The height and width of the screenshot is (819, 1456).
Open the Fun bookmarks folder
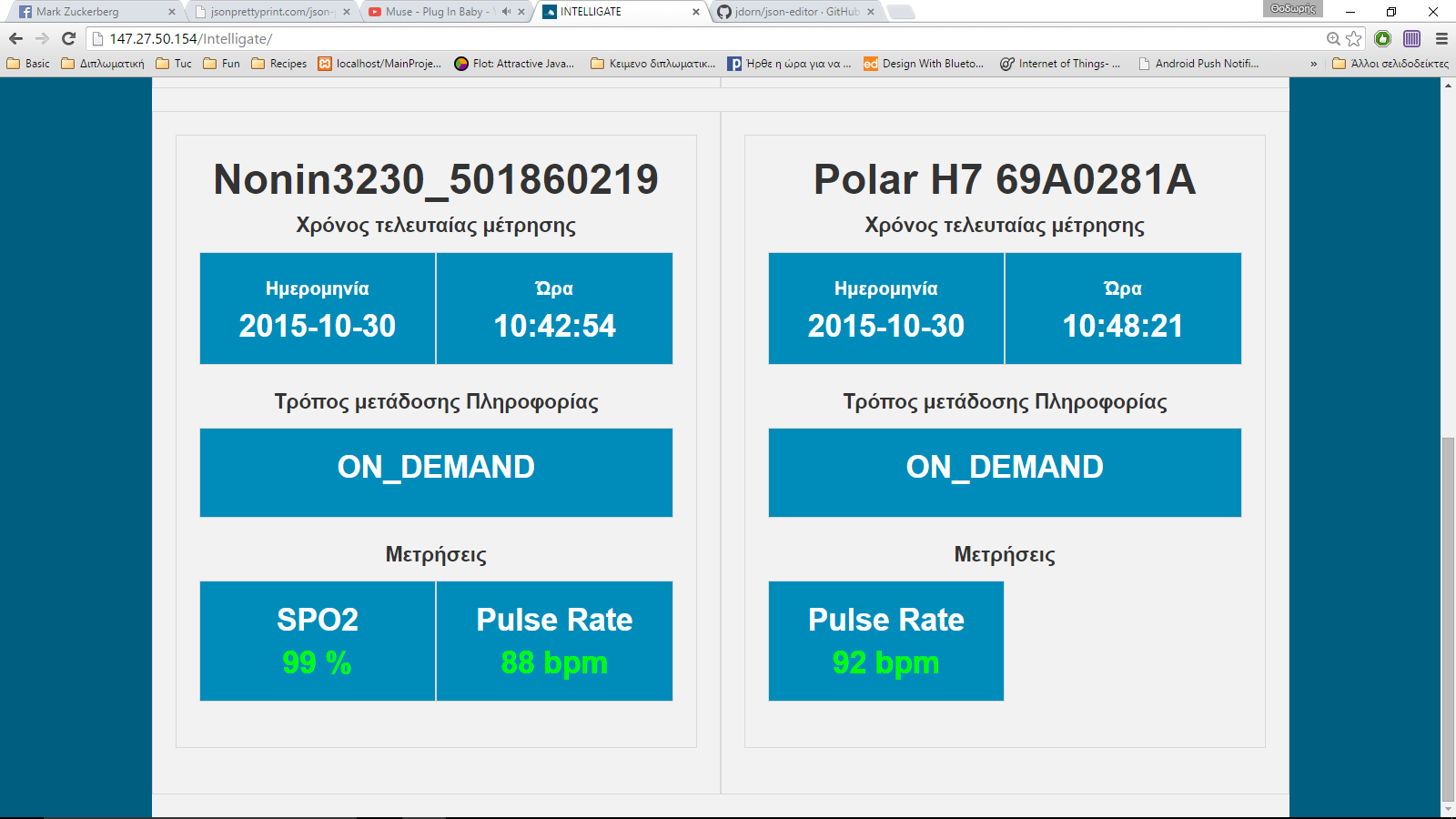[x=222, y=64]
